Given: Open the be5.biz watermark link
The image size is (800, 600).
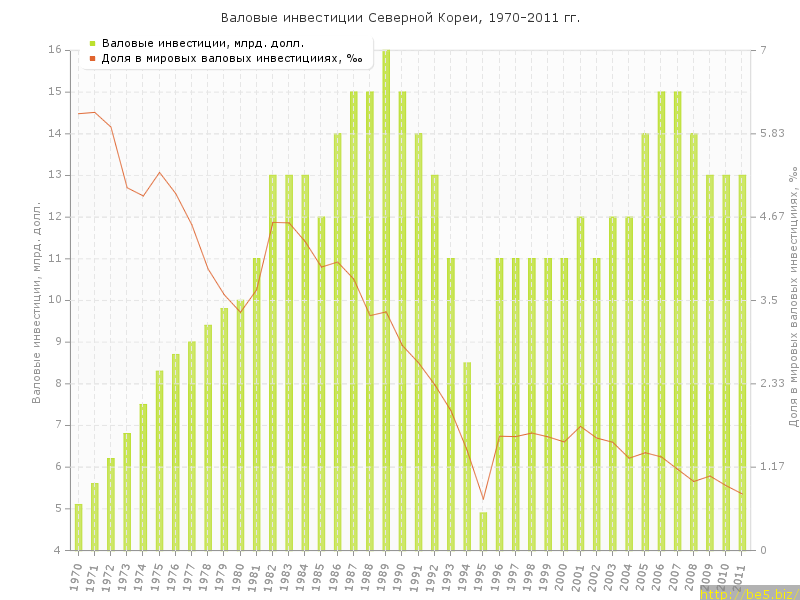Looking at the screenshot, I should click(749, 594).
